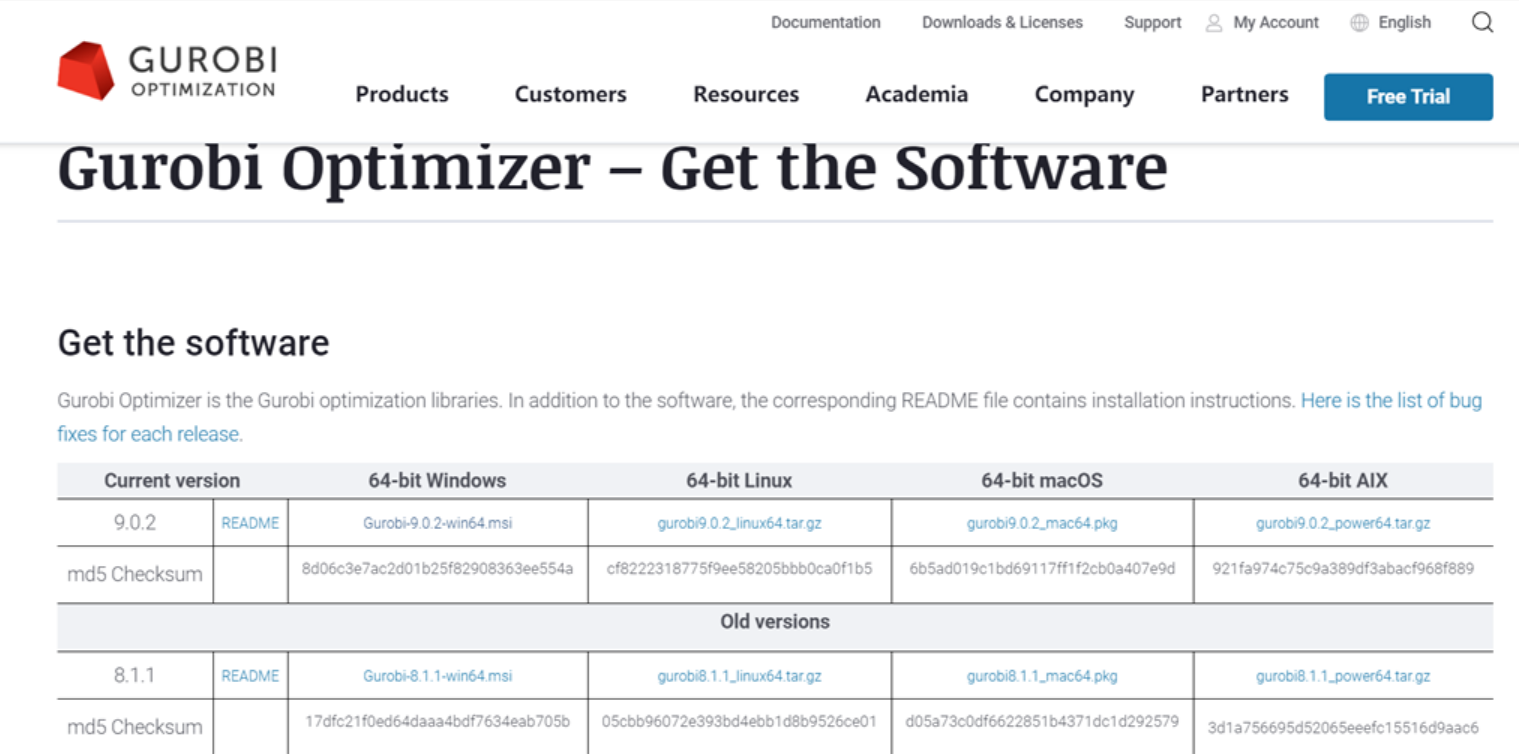1519x754 pixels.
Task: Click the Gurobi Optimization logo
Action: click(166, 70)
